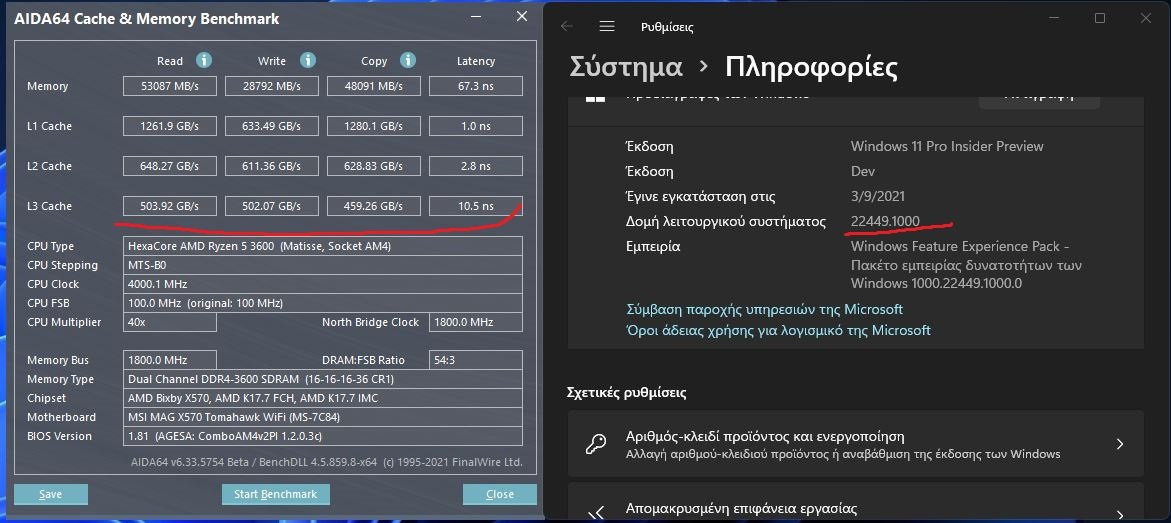The height and width of the screenshot is (523, 1171).
Task: Click the edition text Windows 11 Pro Insider Preview
Action: (947, 146)
